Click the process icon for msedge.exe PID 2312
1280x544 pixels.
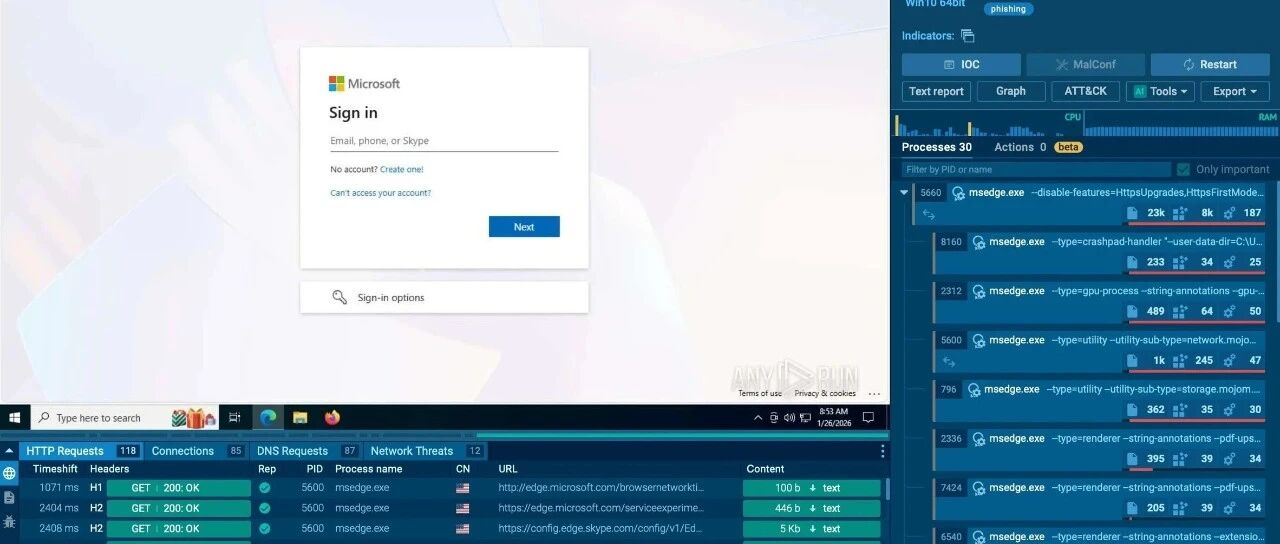coord(979,291)
